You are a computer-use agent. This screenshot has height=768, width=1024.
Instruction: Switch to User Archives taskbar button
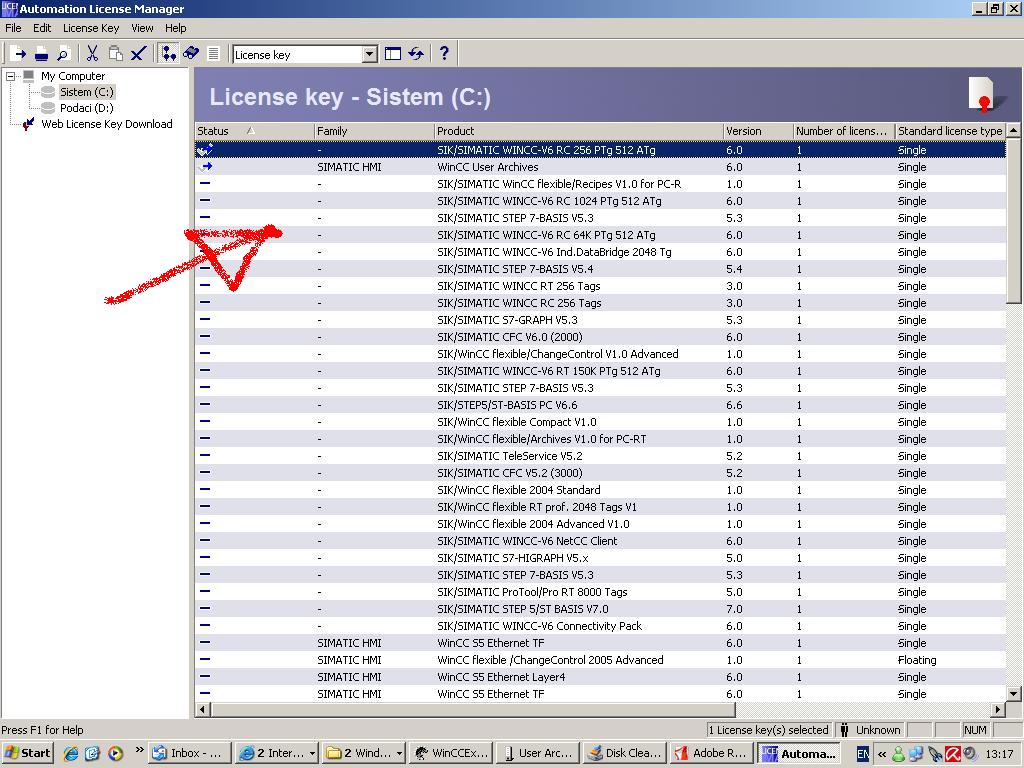coord(537,753)
